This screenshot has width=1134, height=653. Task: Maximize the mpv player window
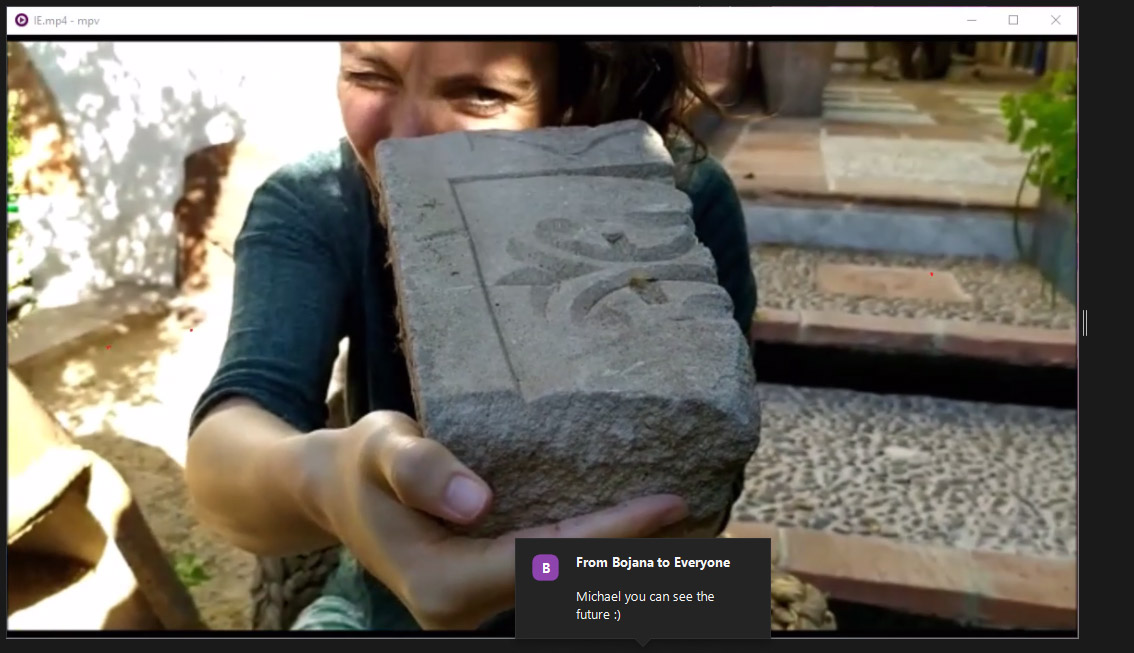click(x=1013, y=20)
